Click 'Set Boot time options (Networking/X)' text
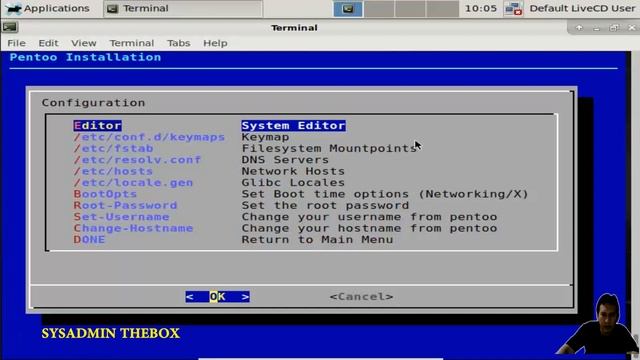The image size is (640, 360). [385, 194]
